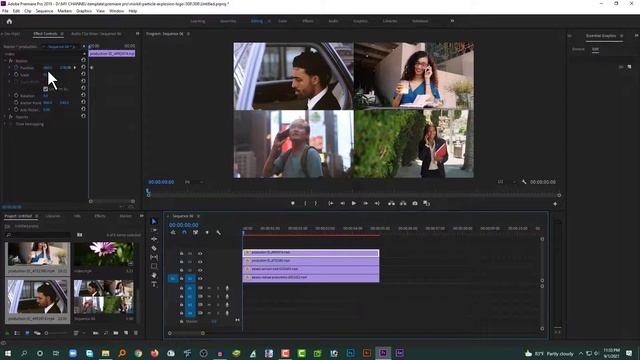The image size is (640, 360).
Task: Click Play in the Program monitor
Action: coord(354,203)
